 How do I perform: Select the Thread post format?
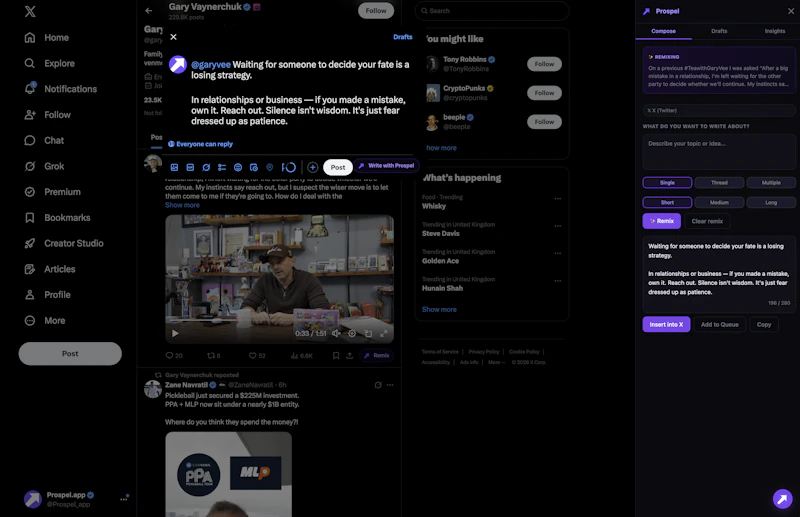(719, 183)
